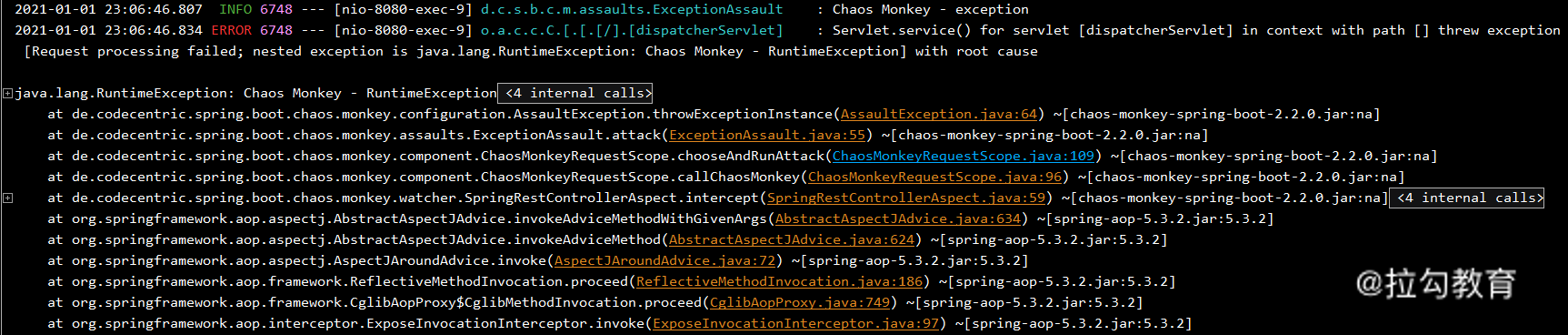Open ReflectiveMethodInvocation.java:186 link

(x=780, y=281)
